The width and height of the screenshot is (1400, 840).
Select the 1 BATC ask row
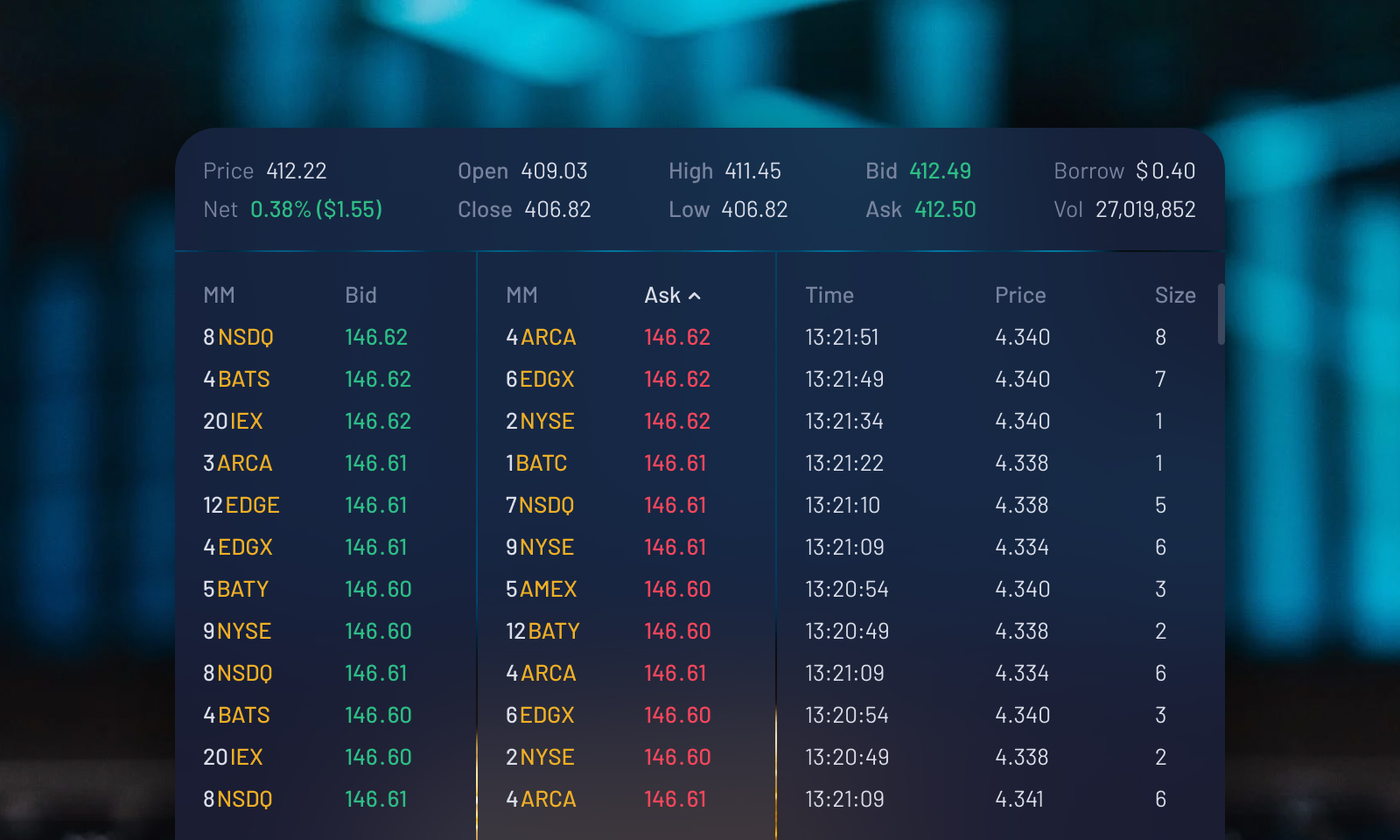pos(626,463)
